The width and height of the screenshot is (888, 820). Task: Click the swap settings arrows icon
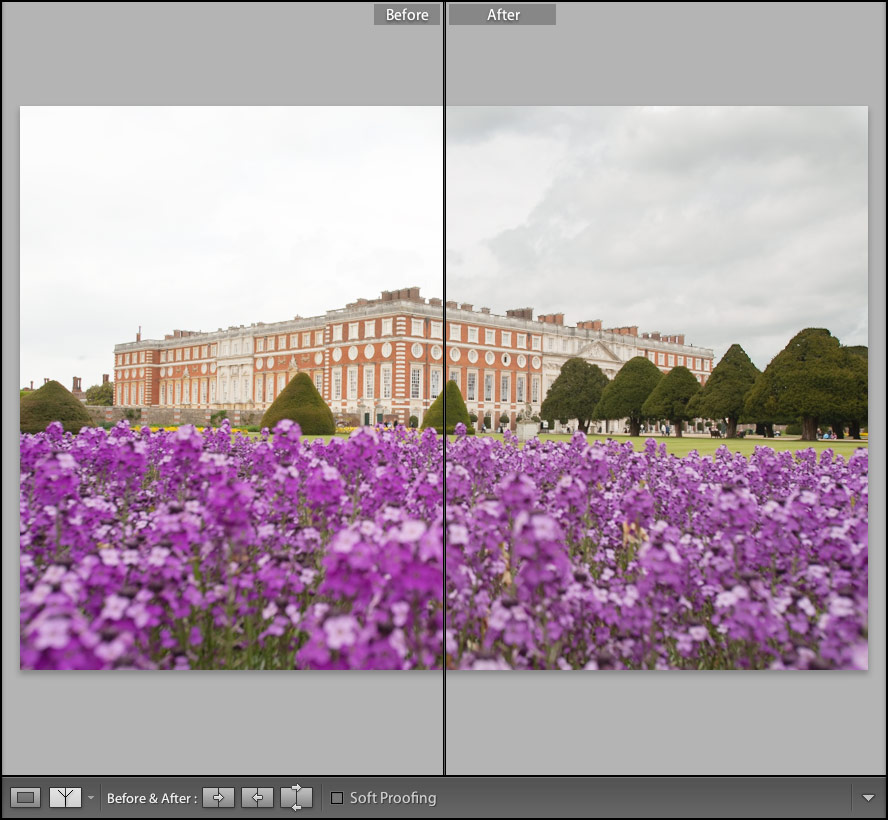pos(296,797)
